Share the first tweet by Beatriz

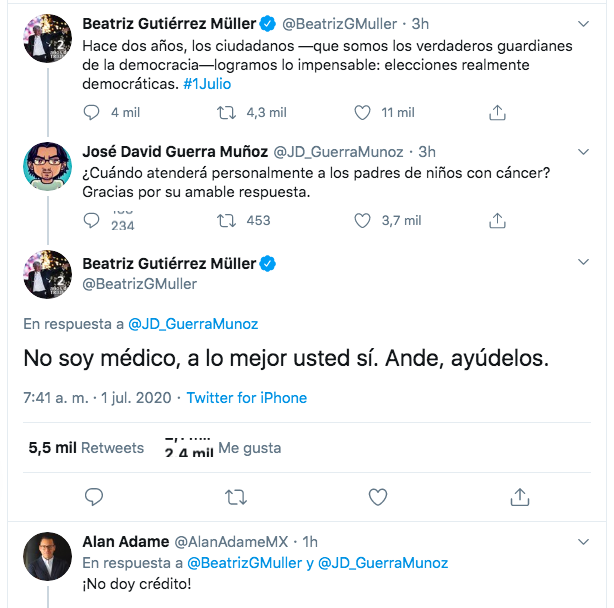coord(498,113)
